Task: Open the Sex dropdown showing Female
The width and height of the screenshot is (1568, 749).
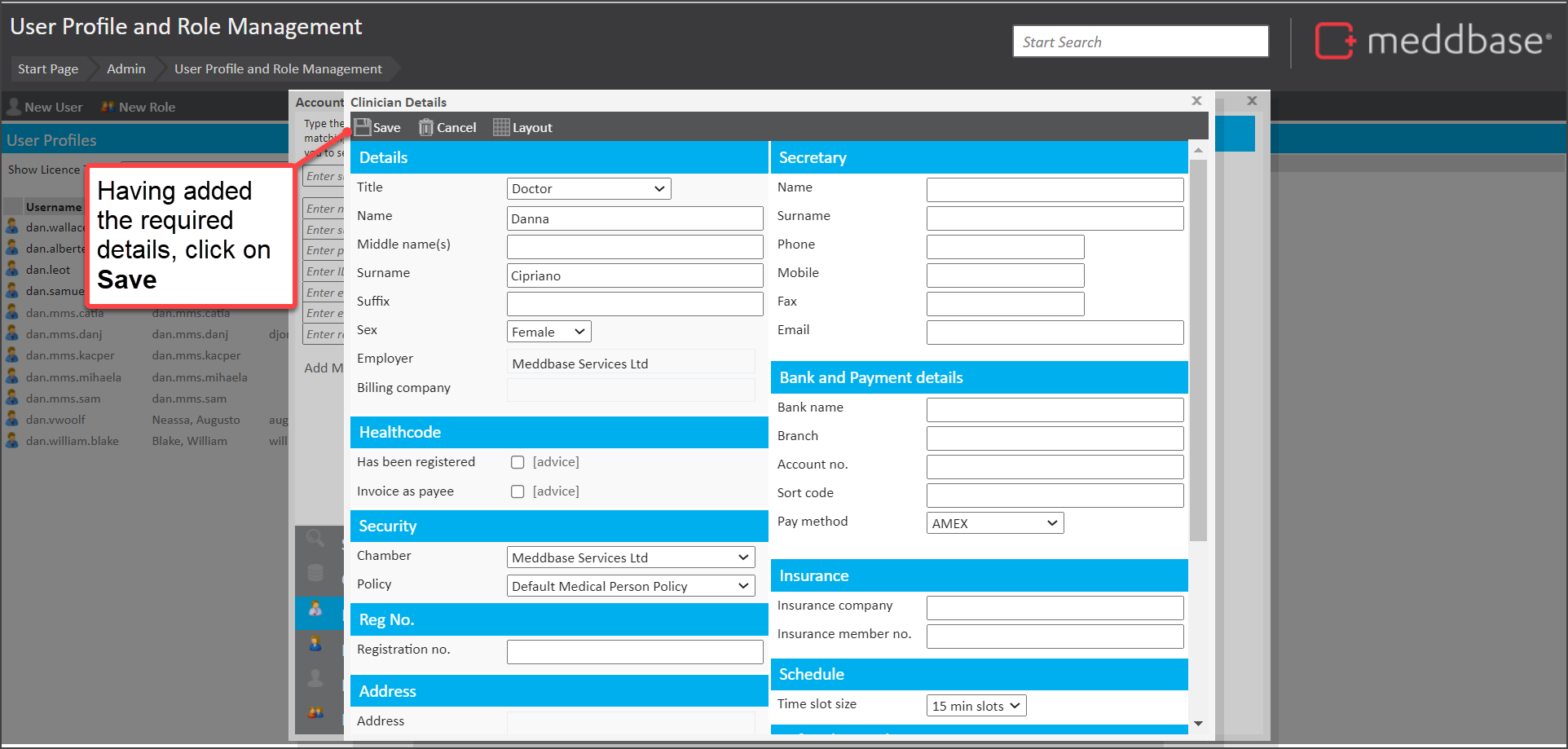Action: (x=548, y=332)
